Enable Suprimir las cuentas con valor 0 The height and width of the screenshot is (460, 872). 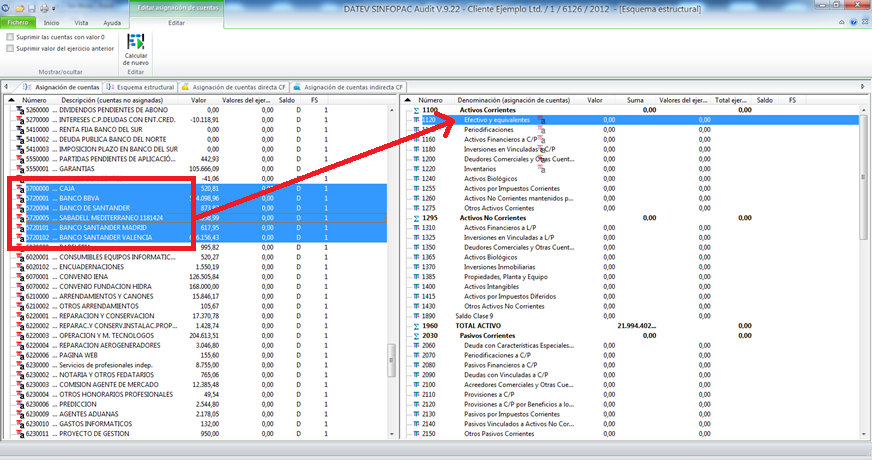pos(10,37)
